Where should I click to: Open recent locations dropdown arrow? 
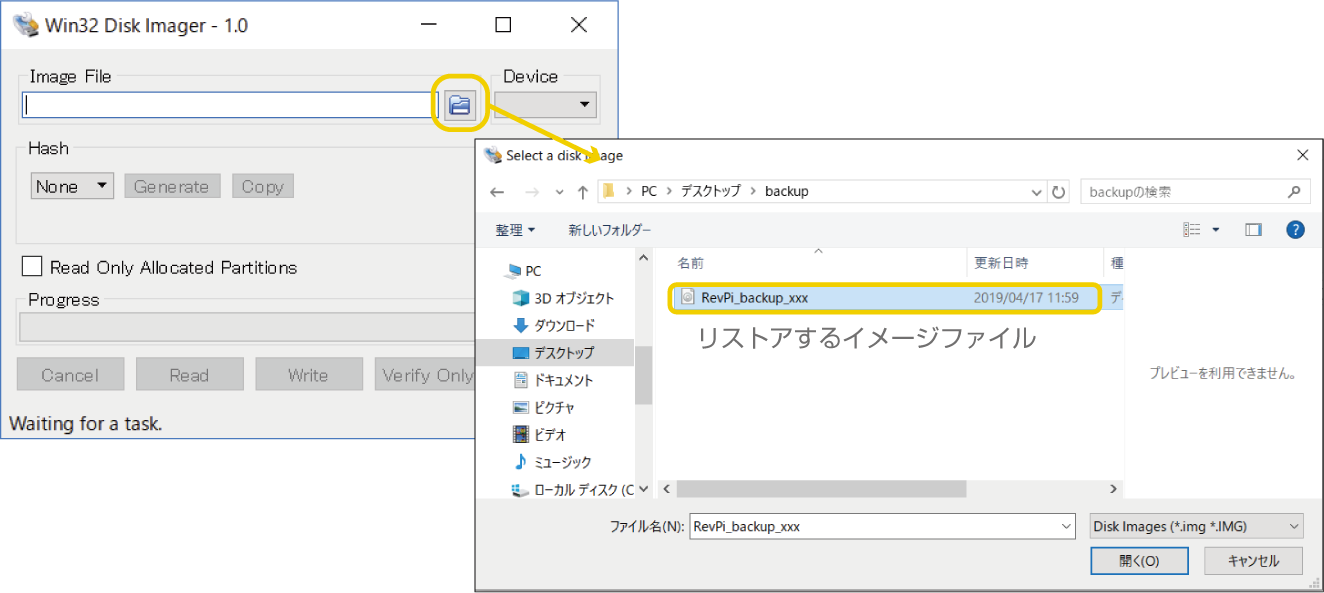[559, 192]
